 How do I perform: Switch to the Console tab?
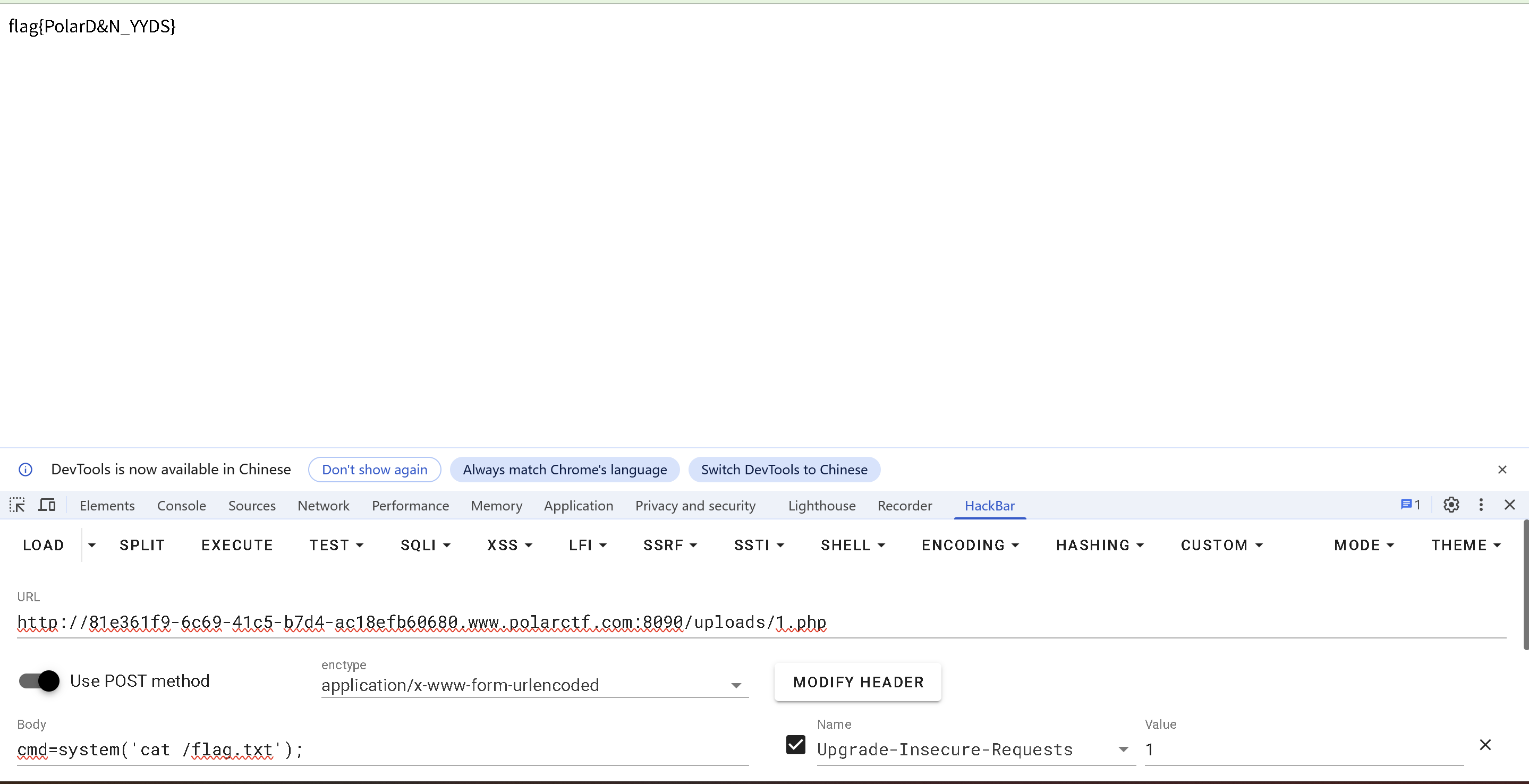181,506
